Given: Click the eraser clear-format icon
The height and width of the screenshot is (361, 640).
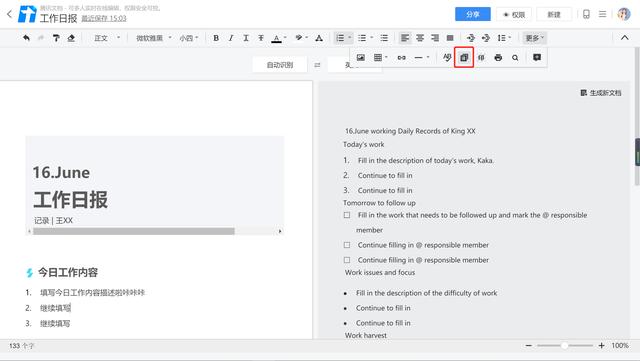Looking at the screenshot, I should pos(71,38).
